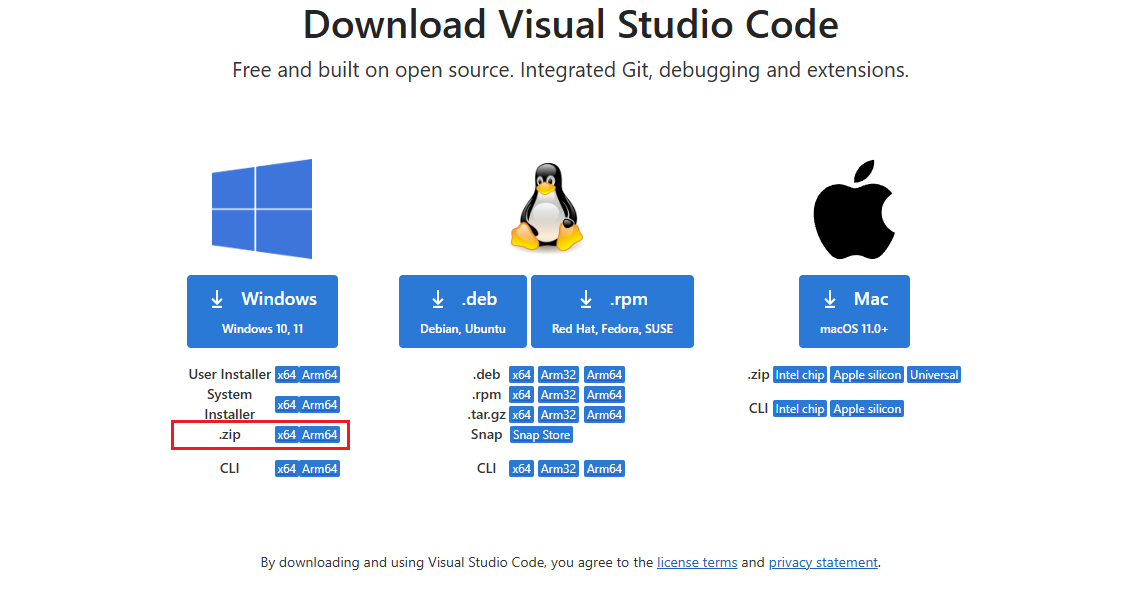Download the Windows 10, 11 installer button
This screenshot has height=609, width=1141.
click(x=262, y=311)
